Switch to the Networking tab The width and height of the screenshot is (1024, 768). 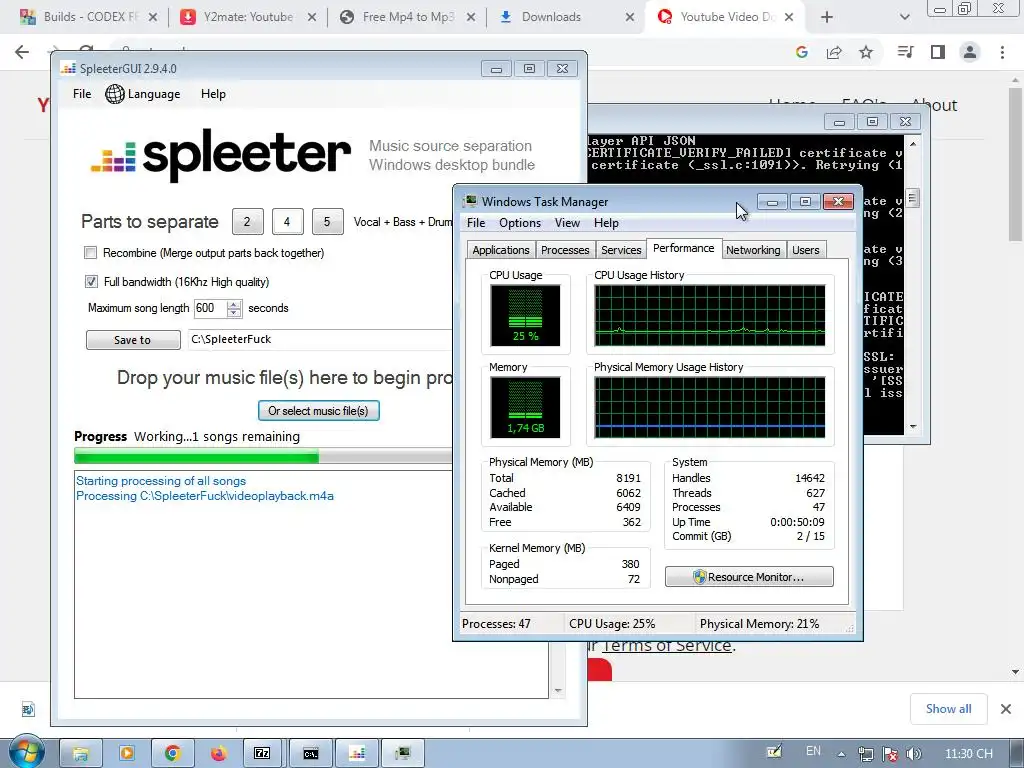click(753, 250)
